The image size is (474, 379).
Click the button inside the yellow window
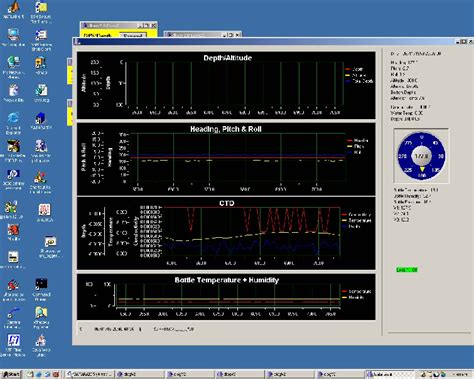point(133,35)
